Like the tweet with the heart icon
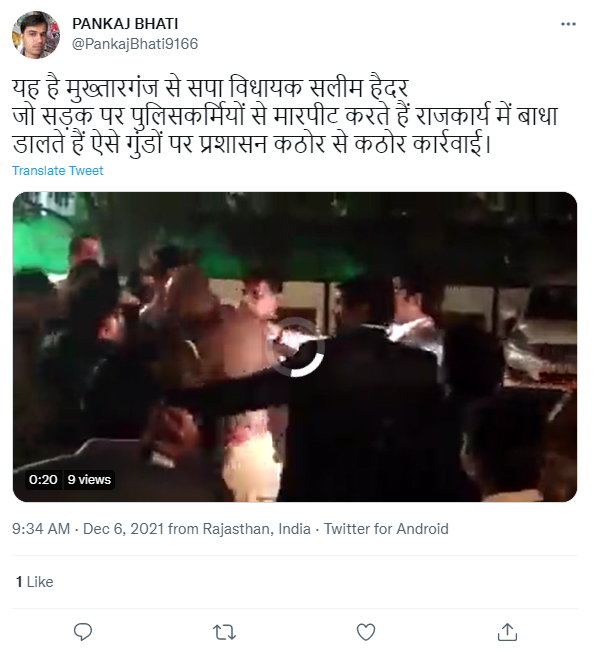 [366, 632]
